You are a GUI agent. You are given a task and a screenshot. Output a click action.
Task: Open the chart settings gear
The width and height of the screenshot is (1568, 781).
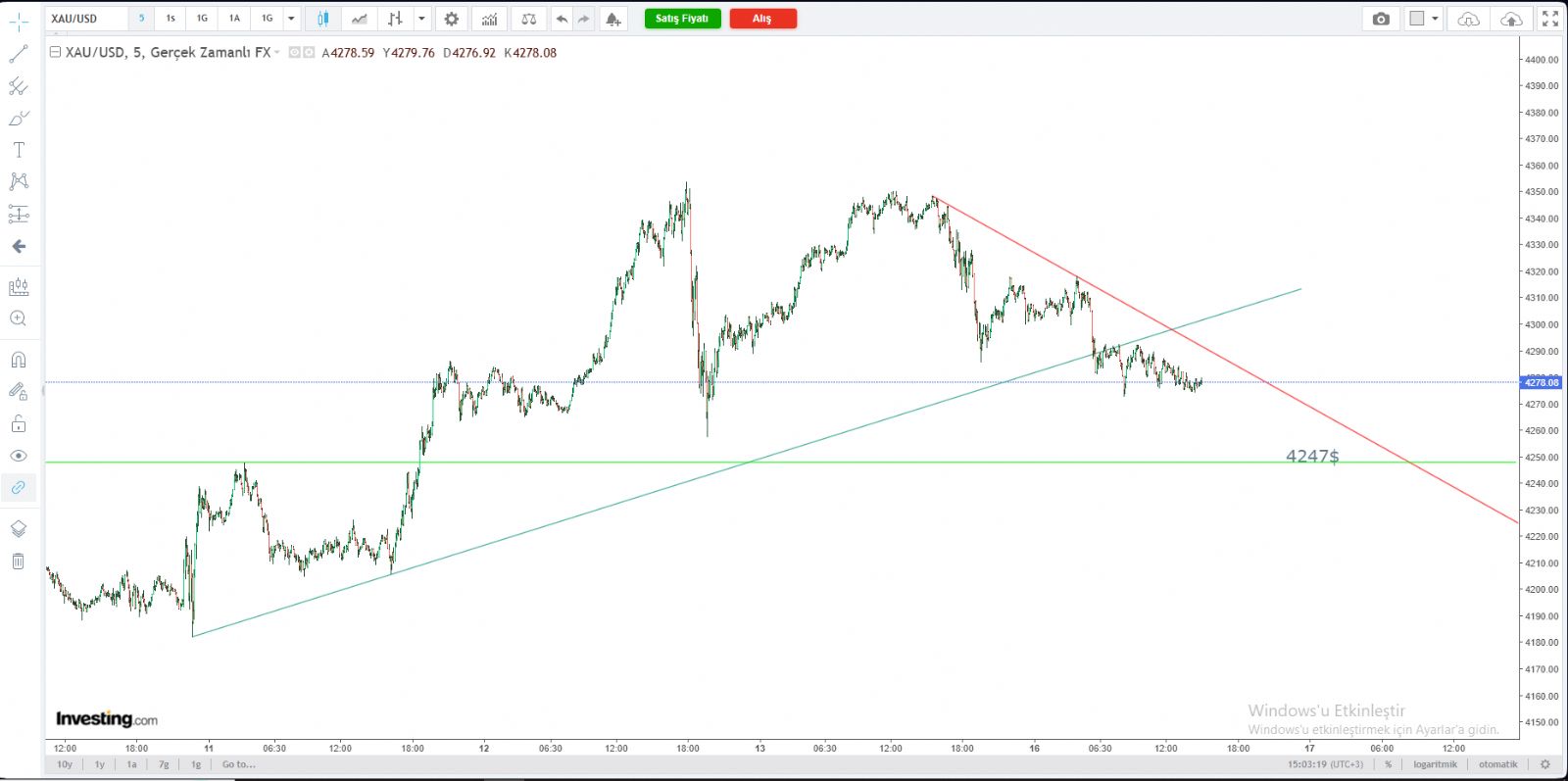[x=451, y=19]
